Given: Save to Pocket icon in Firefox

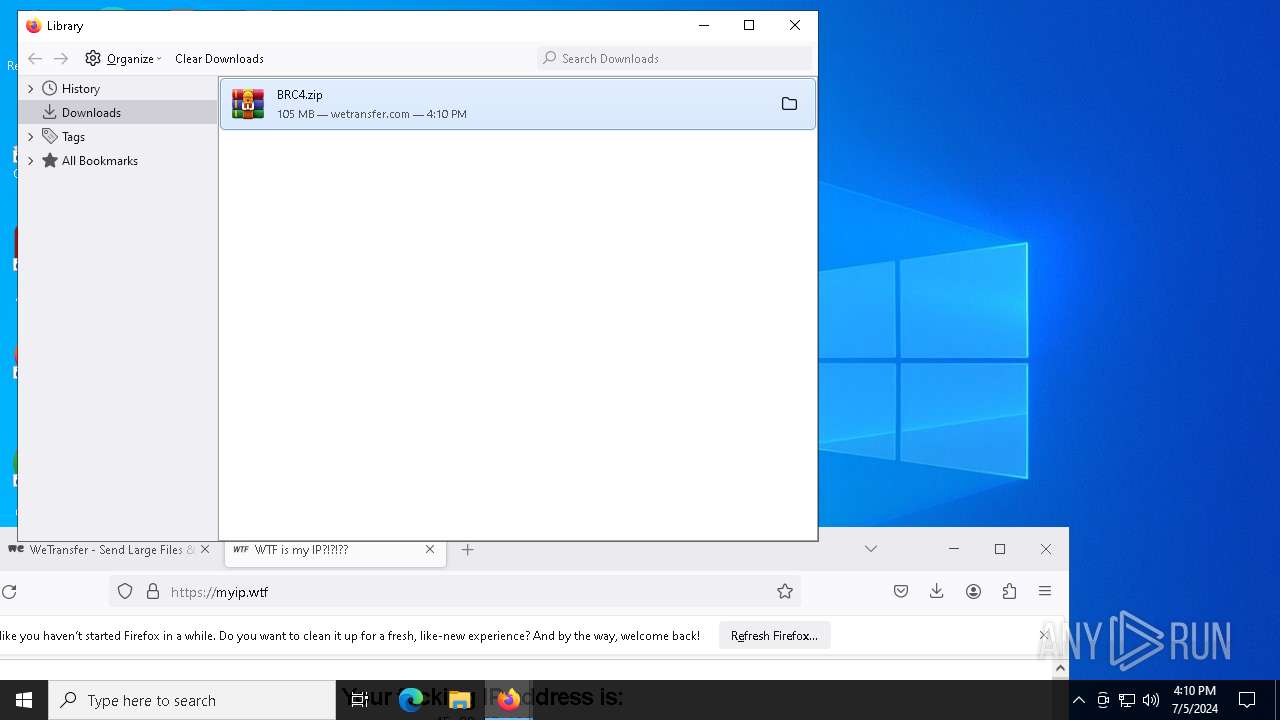Looking at the screenshot, I should (901, 592).
